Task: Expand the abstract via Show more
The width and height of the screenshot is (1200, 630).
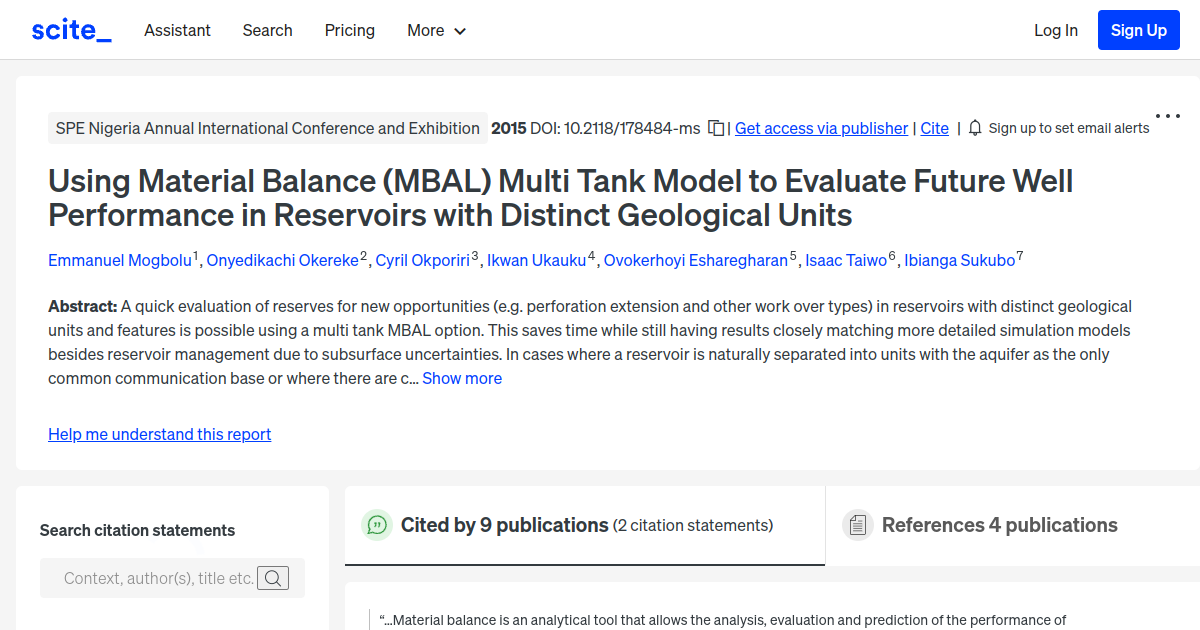Action: pos(461,378)
